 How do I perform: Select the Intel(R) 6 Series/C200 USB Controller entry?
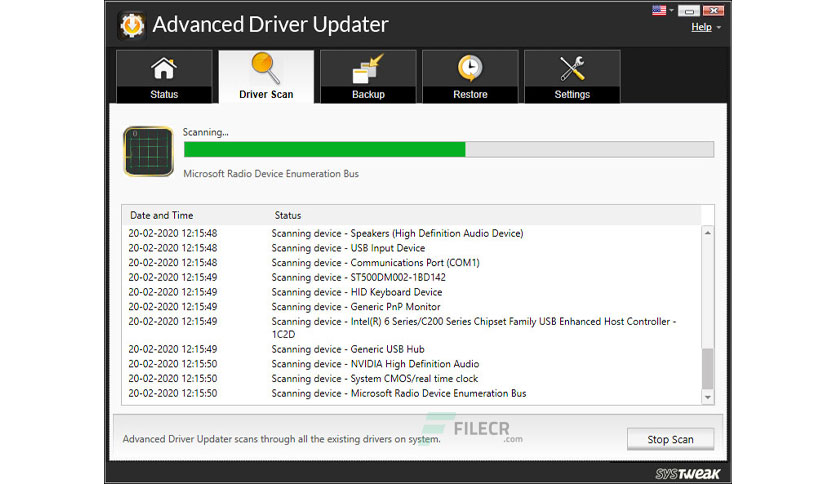point(412,328)
